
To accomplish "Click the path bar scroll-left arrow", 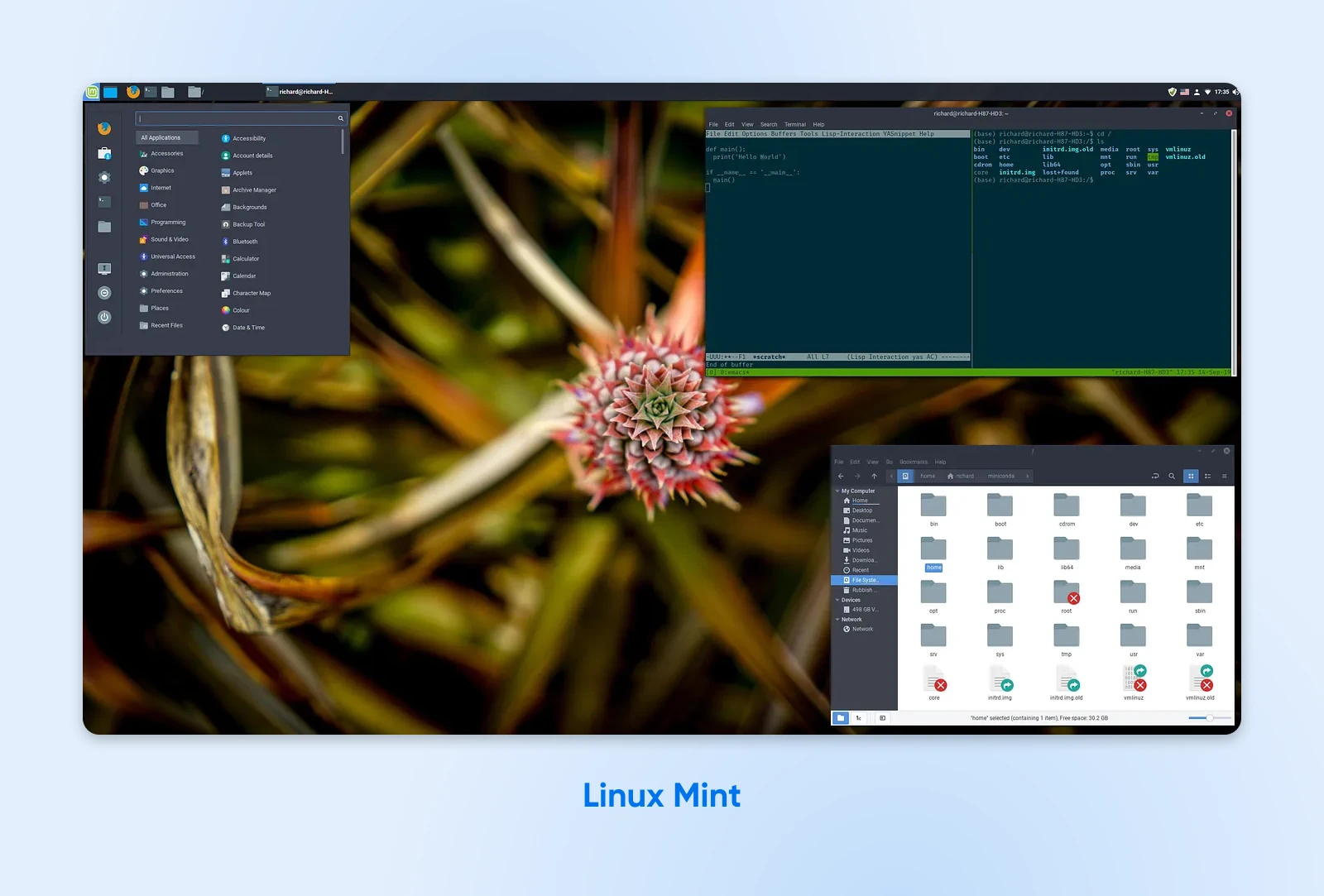I will click(x=891, y=477).
